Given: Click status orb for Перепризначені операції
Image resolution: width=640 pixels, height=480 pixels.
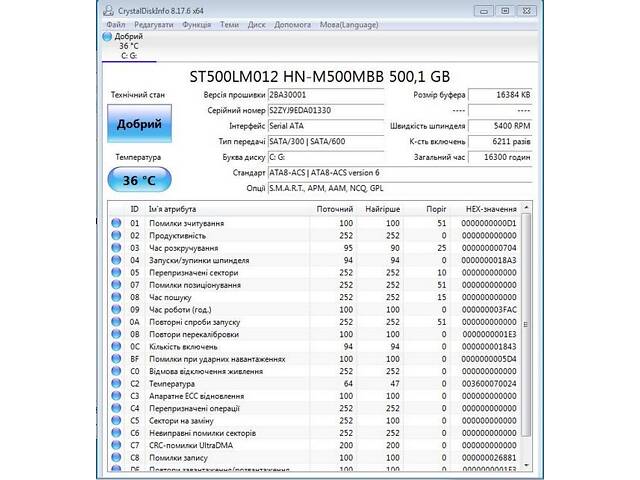Looking at the screenshot, I should click(116, 408).
